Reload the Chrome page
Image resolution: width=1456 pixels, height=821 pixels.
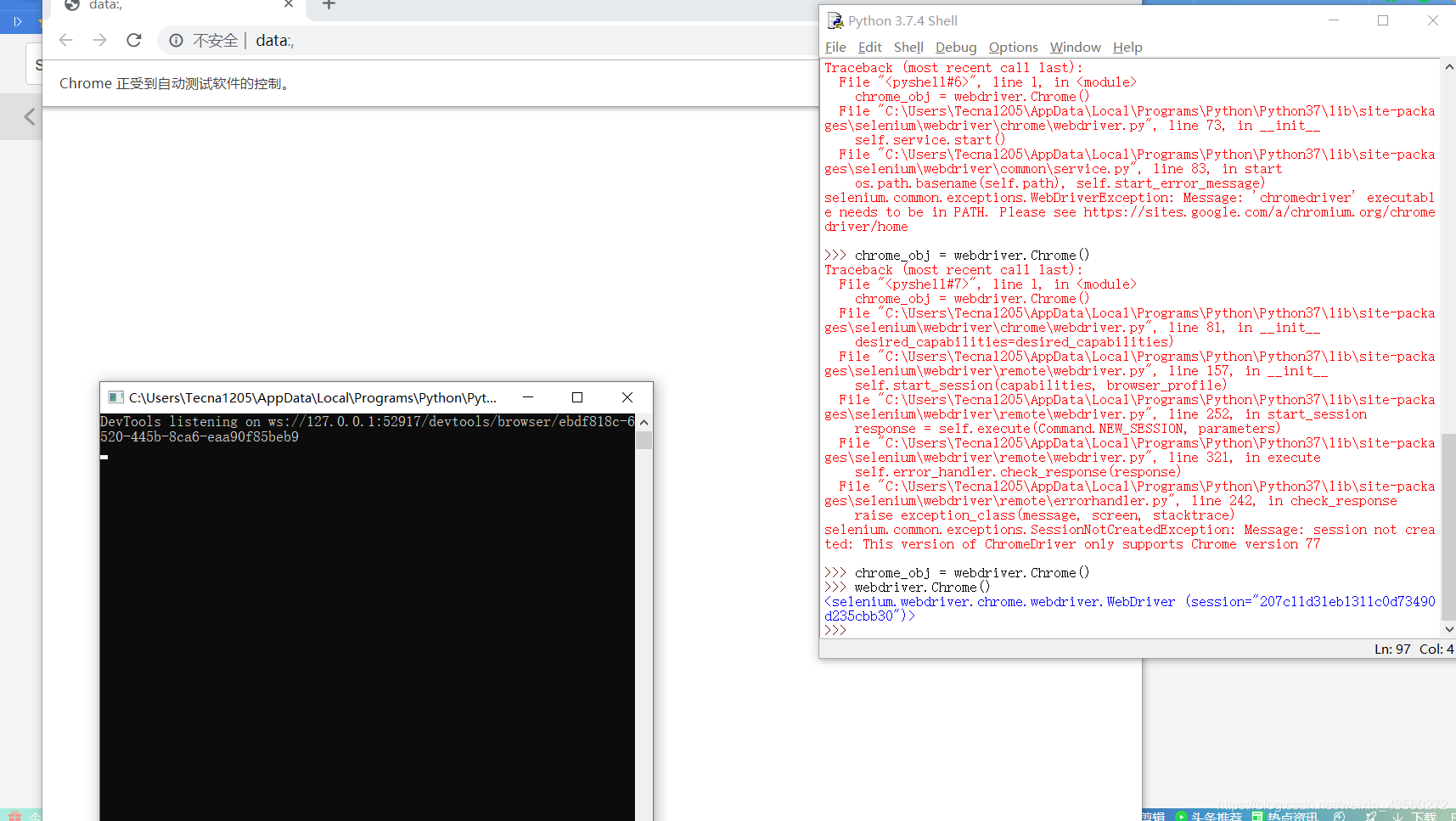pyautogui.click(x=134, y=40)
